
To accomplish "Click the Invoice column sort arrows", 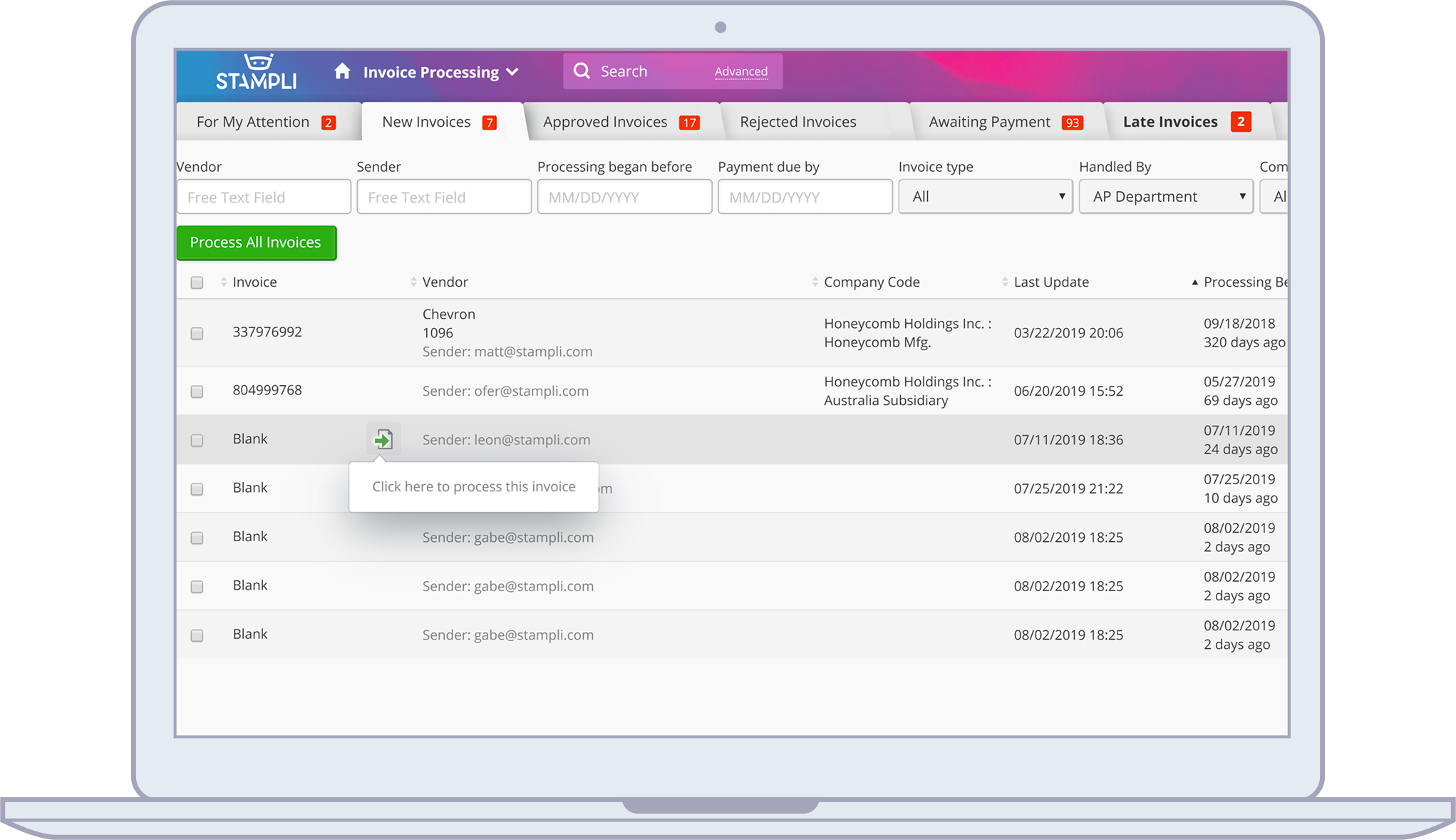I will pyautogui.click(x=224, y=282).
